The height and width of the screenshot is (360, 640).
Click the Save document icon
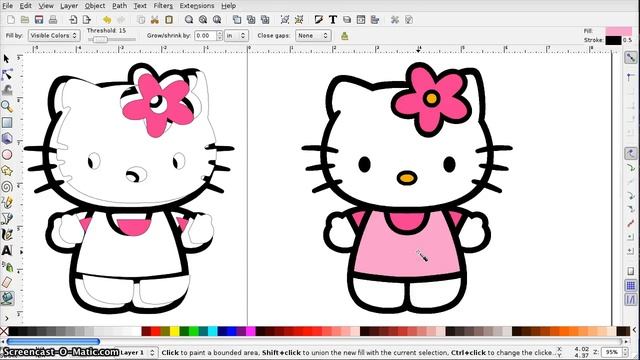click(39, 20)
